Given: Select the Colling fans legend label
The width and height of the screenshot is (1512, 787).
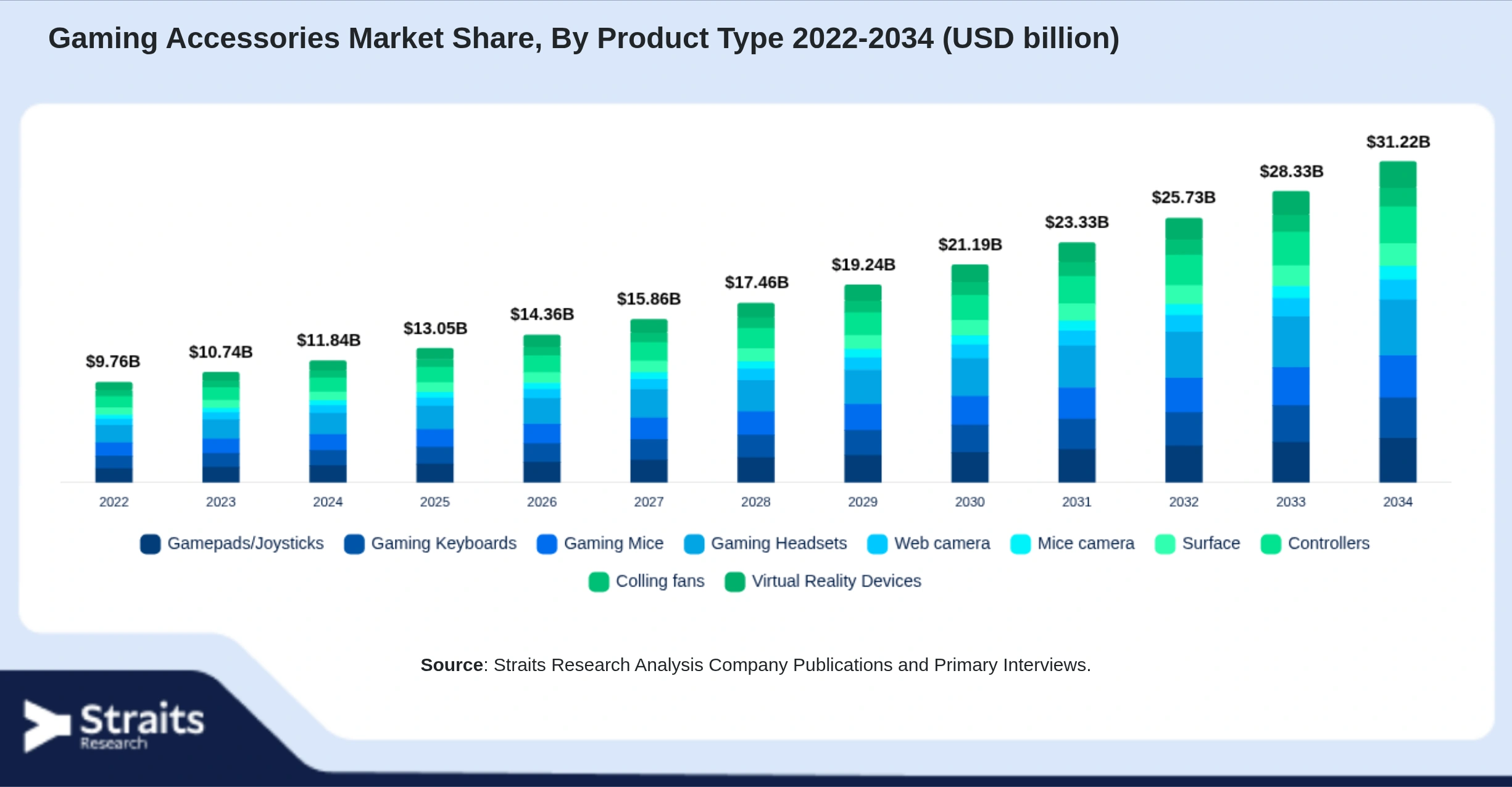Looking at the screenshot, I should point(660,581).
